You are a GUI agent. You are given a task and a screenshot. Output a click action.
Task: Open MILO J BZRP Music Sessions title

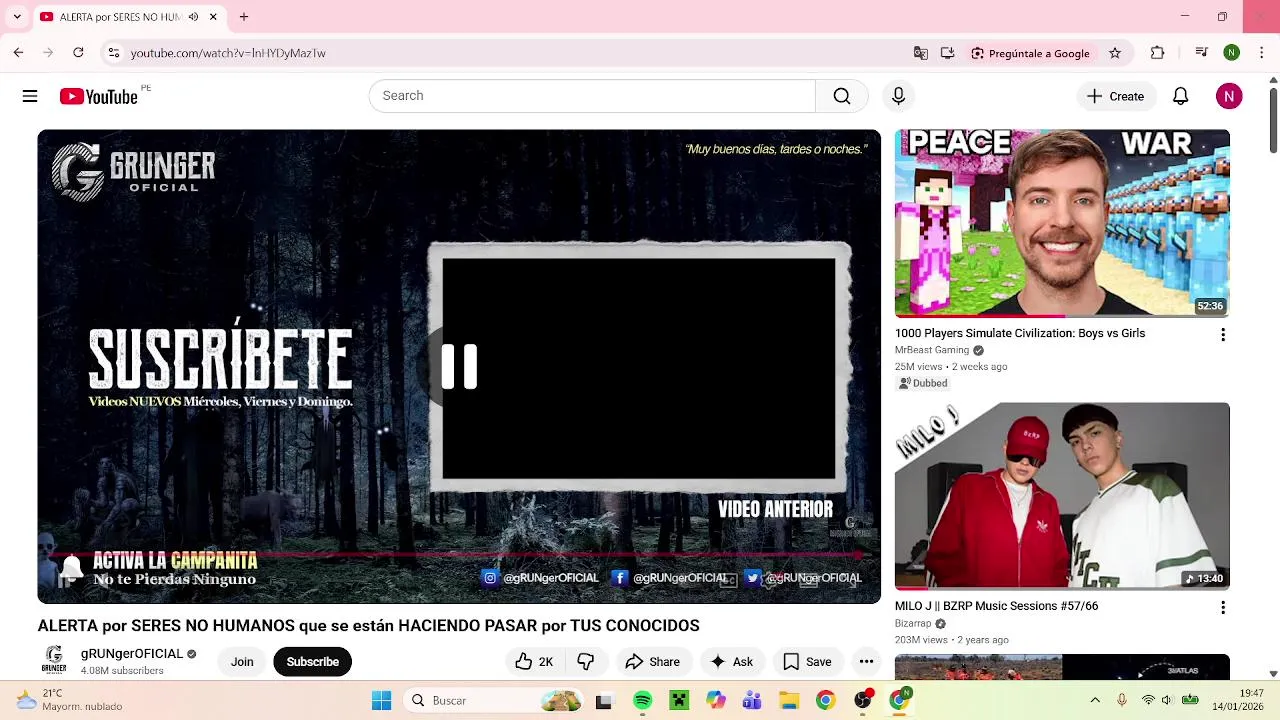996,606
